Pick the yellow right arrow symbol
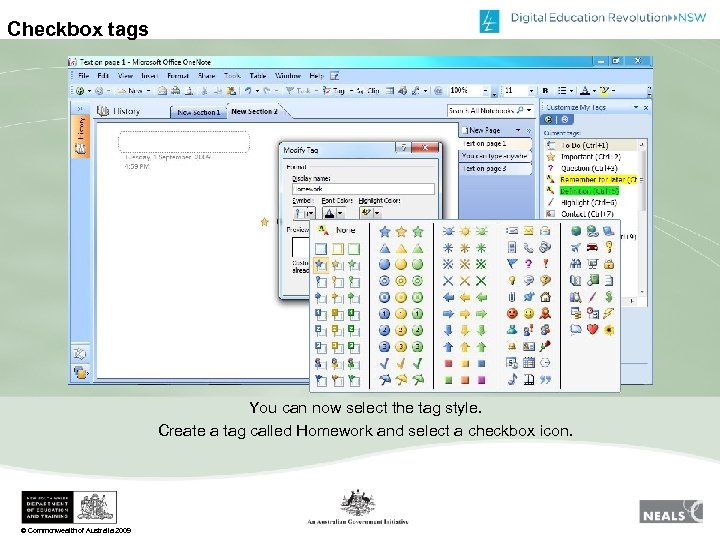Image resolution: width=720 pixels, height=540 pixels. (465, 314)
